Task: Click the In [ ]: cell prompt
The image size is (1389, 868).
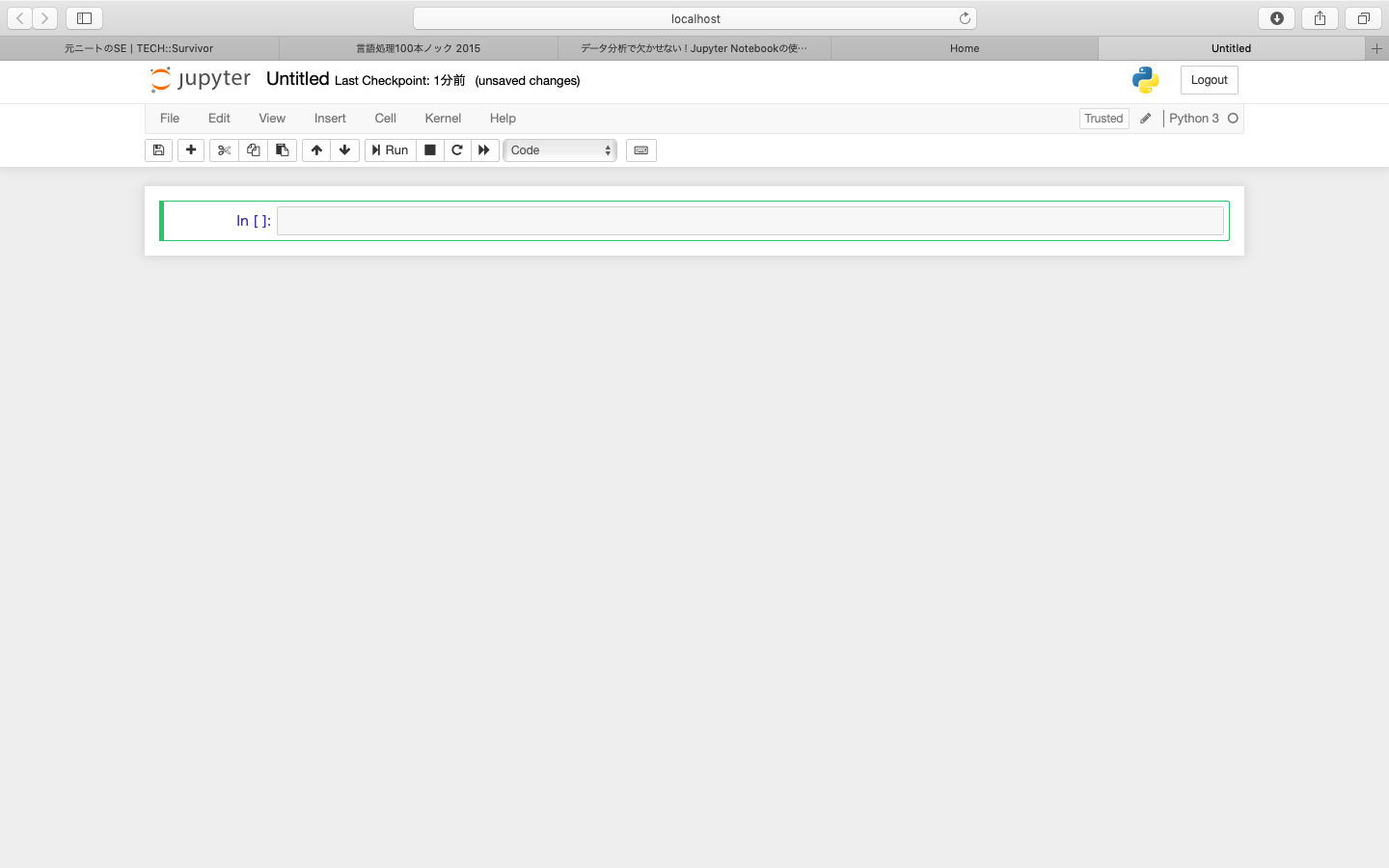Action: (x=254, y=221)
